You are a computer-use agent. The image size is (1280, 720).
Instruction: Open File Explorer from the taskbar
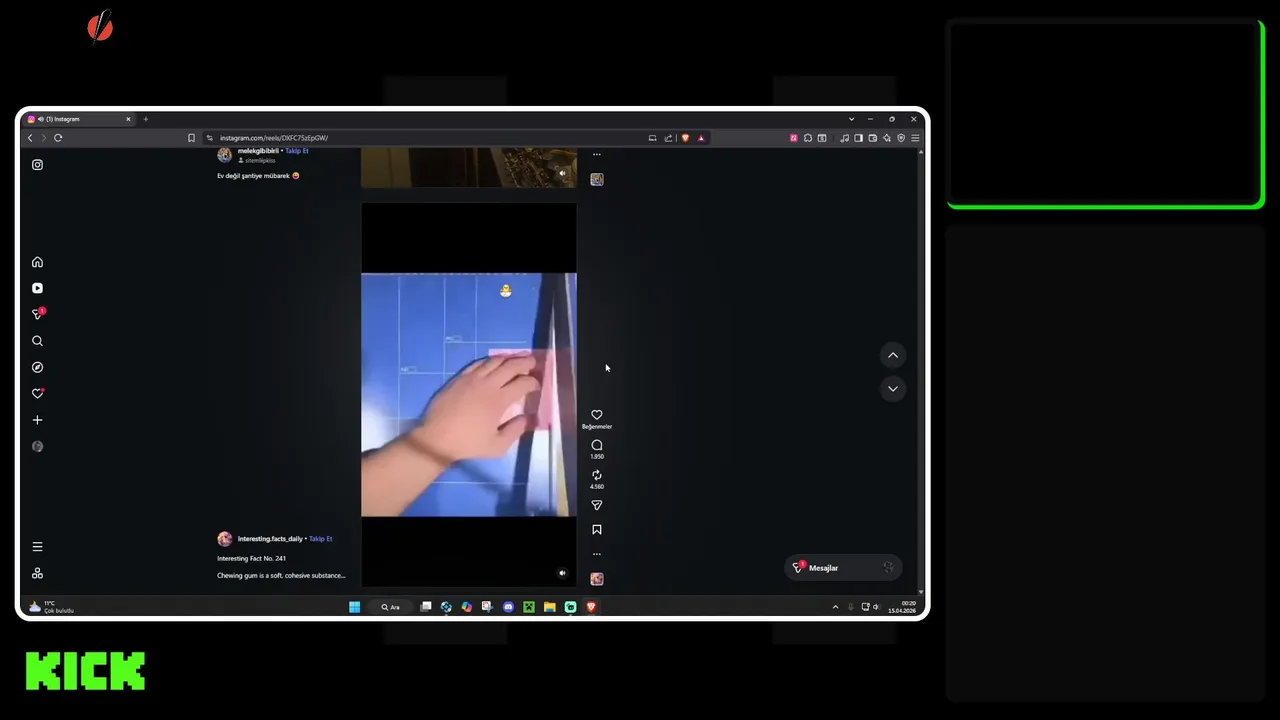coord(549,607)
